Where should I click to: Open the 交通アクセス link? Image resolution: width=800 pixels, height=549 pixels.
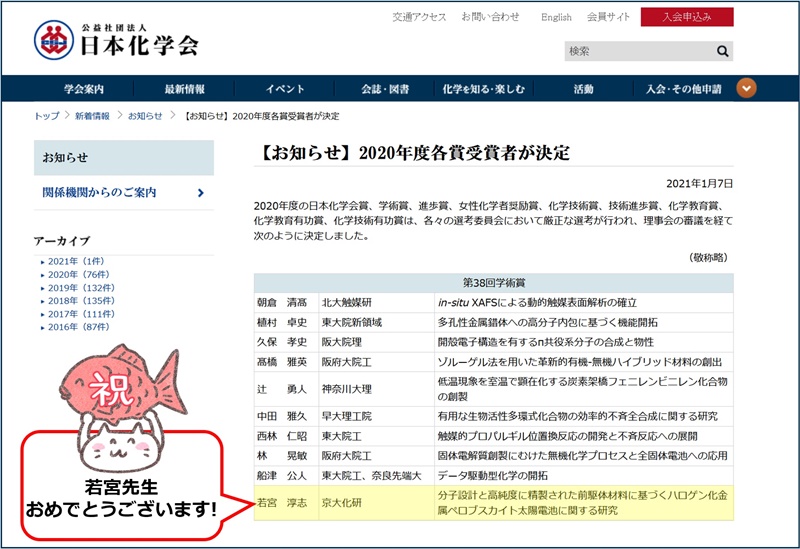[419, 17]
